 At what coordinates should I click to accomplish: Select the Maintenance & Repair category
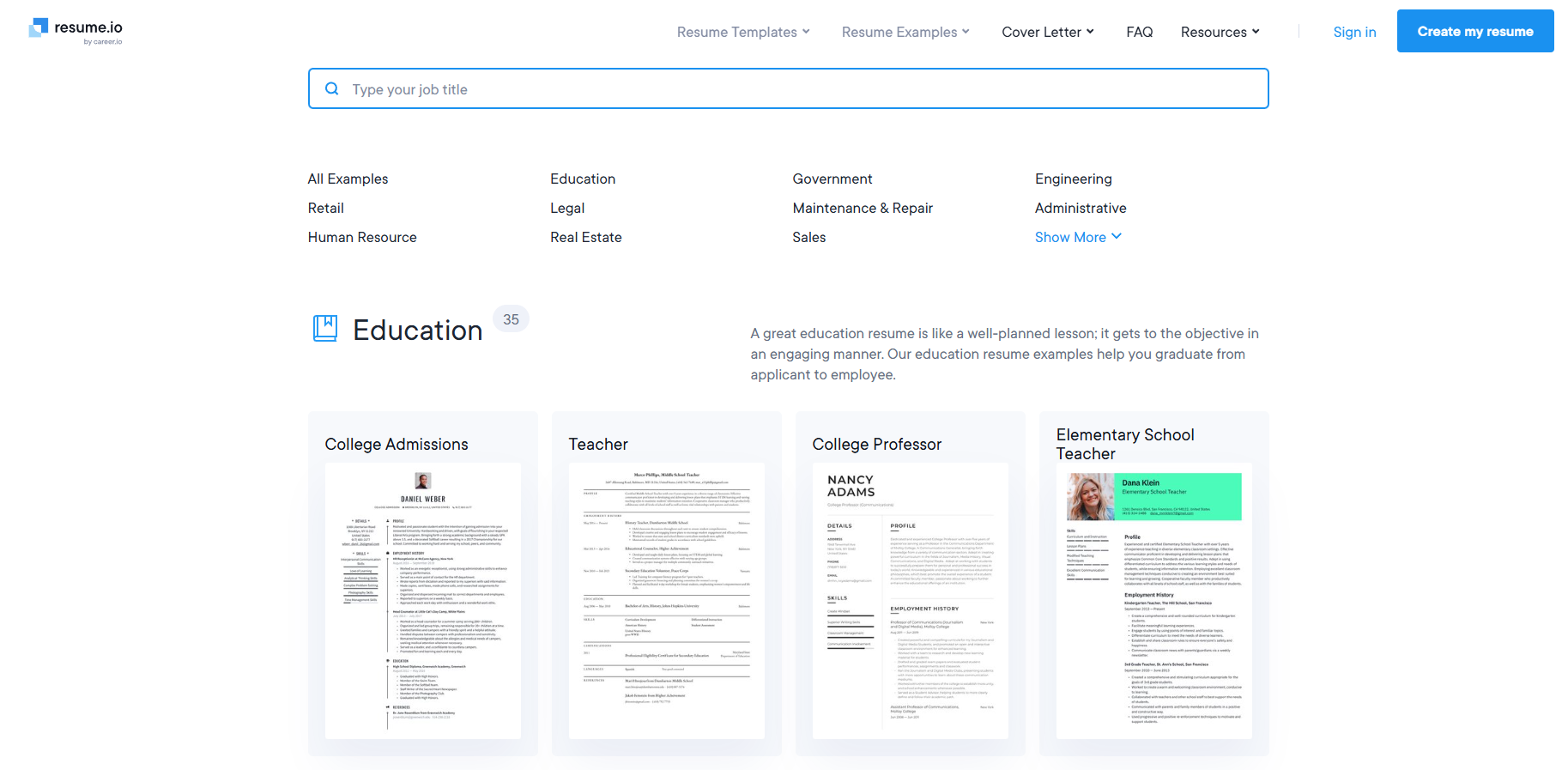(x=863, y=208)
